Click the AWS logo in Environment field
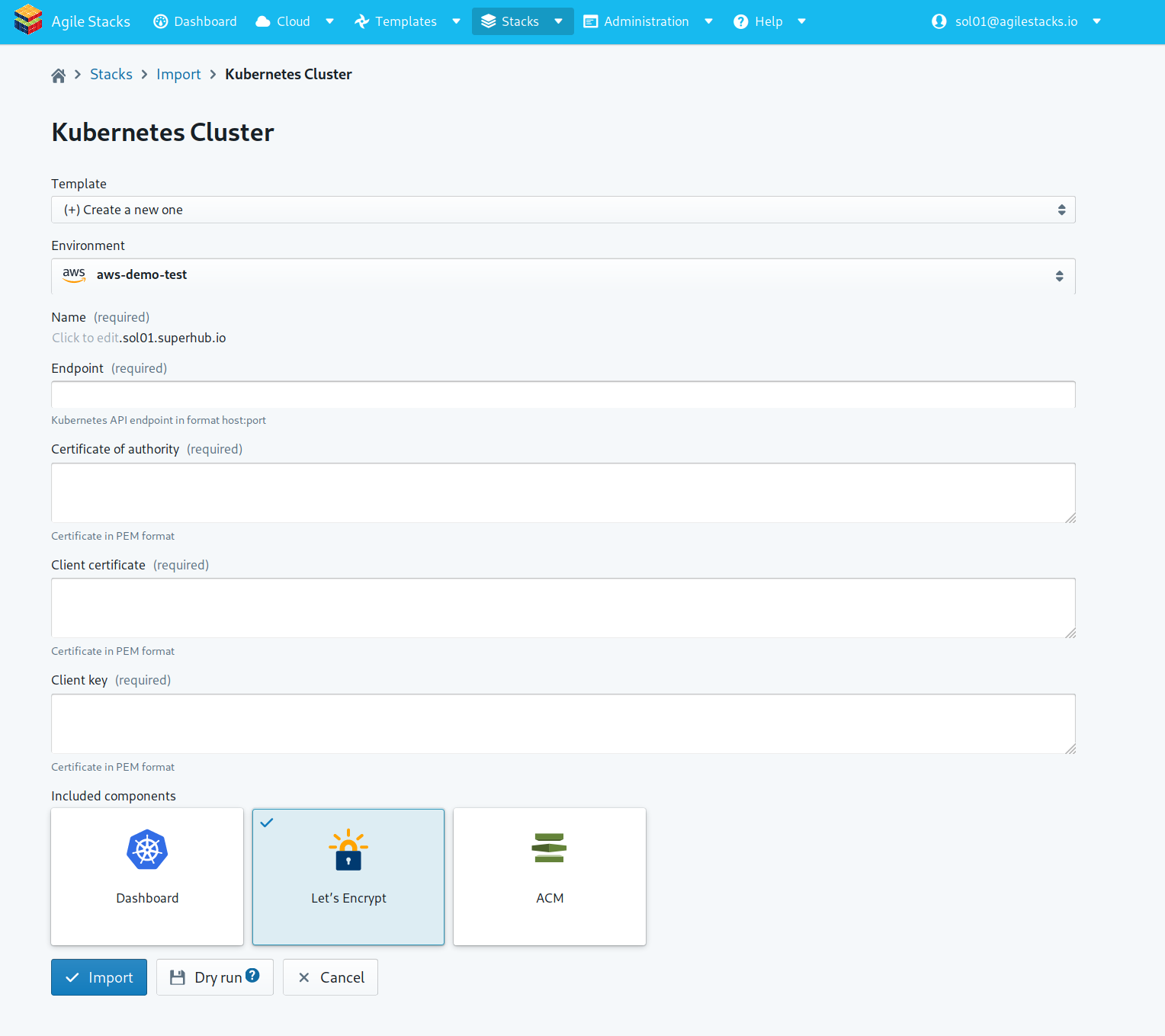 (74, 275)
